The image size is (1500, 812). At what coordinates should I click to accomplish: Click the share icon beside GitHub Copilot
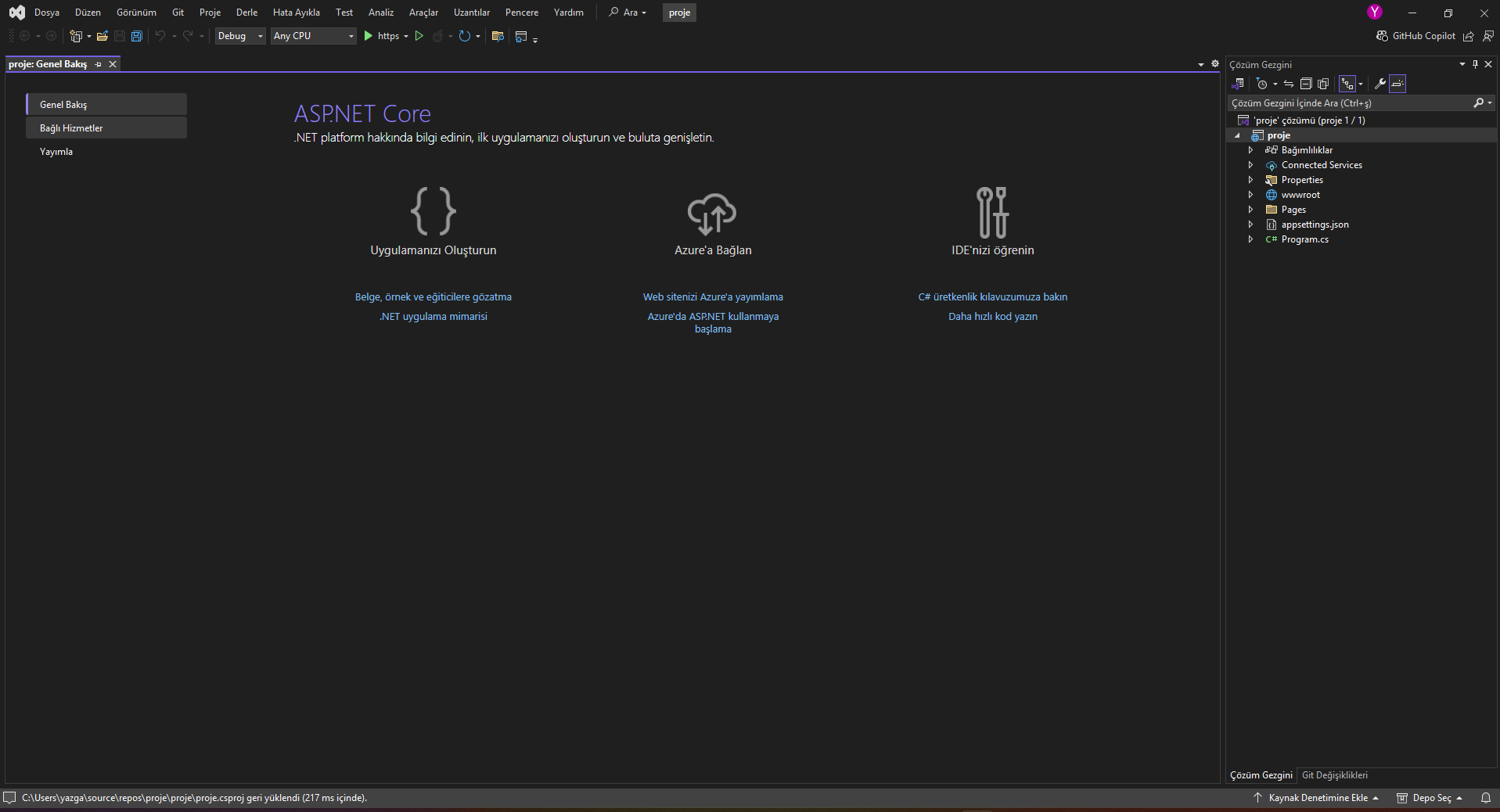click(1469, 36)
